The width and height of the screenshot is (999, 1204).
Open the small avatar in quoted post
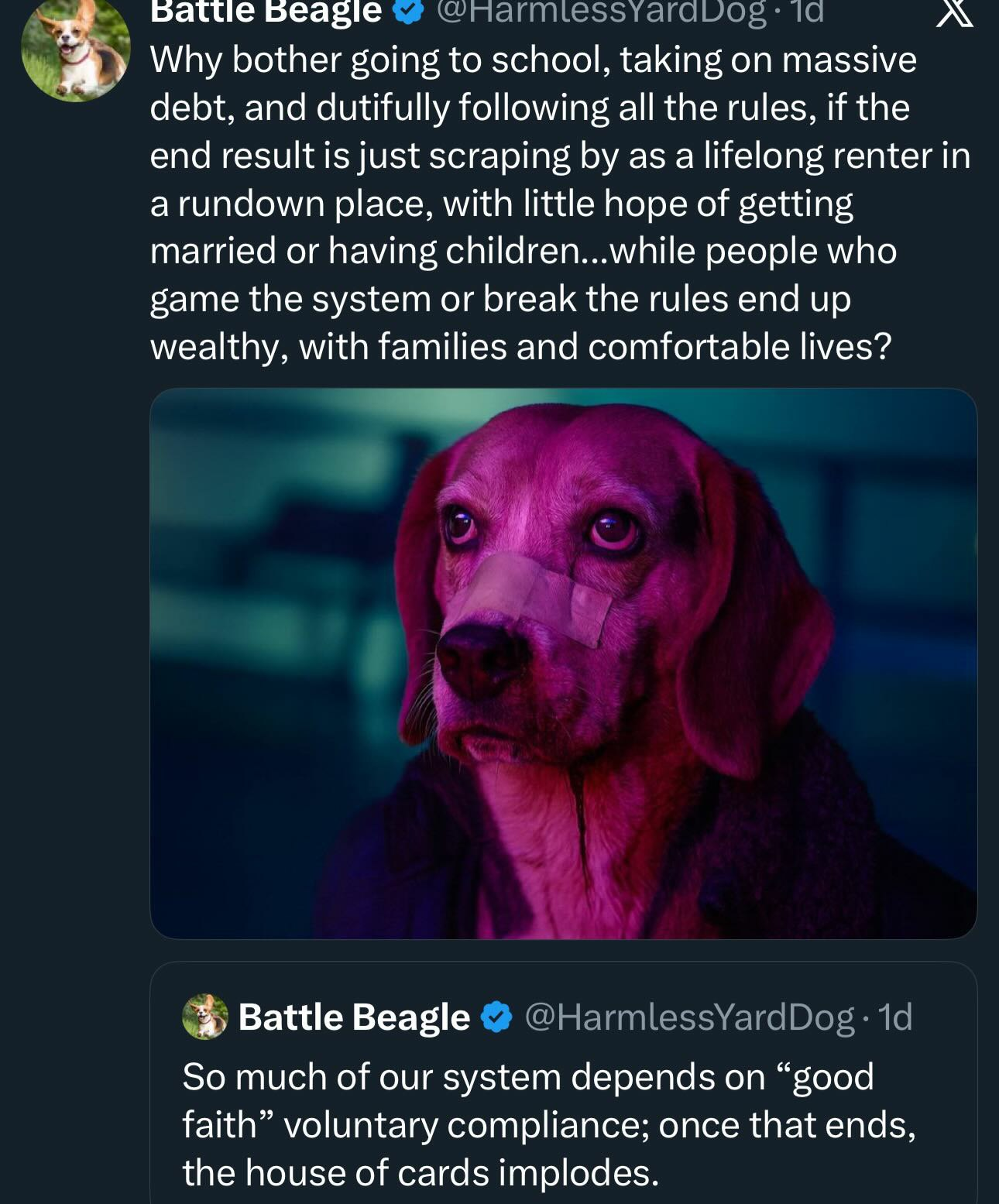click(x=204, y=1017)
